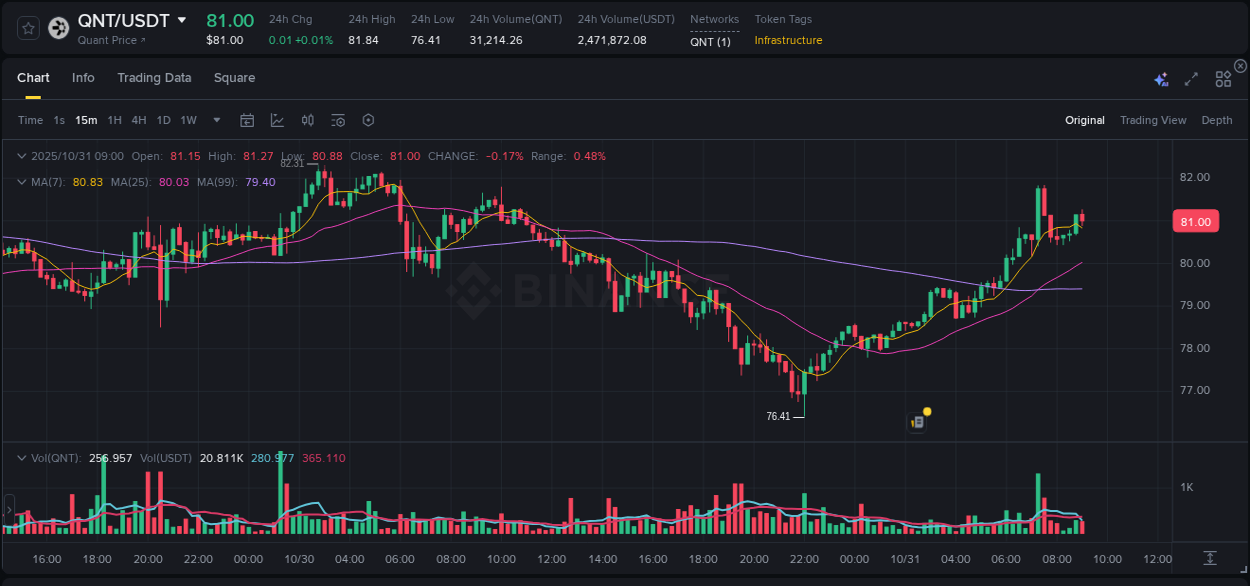The image size is (1250, 586).
Task: Click the QNT token logo
Action: pyautogui.click(x=57, y=28)
